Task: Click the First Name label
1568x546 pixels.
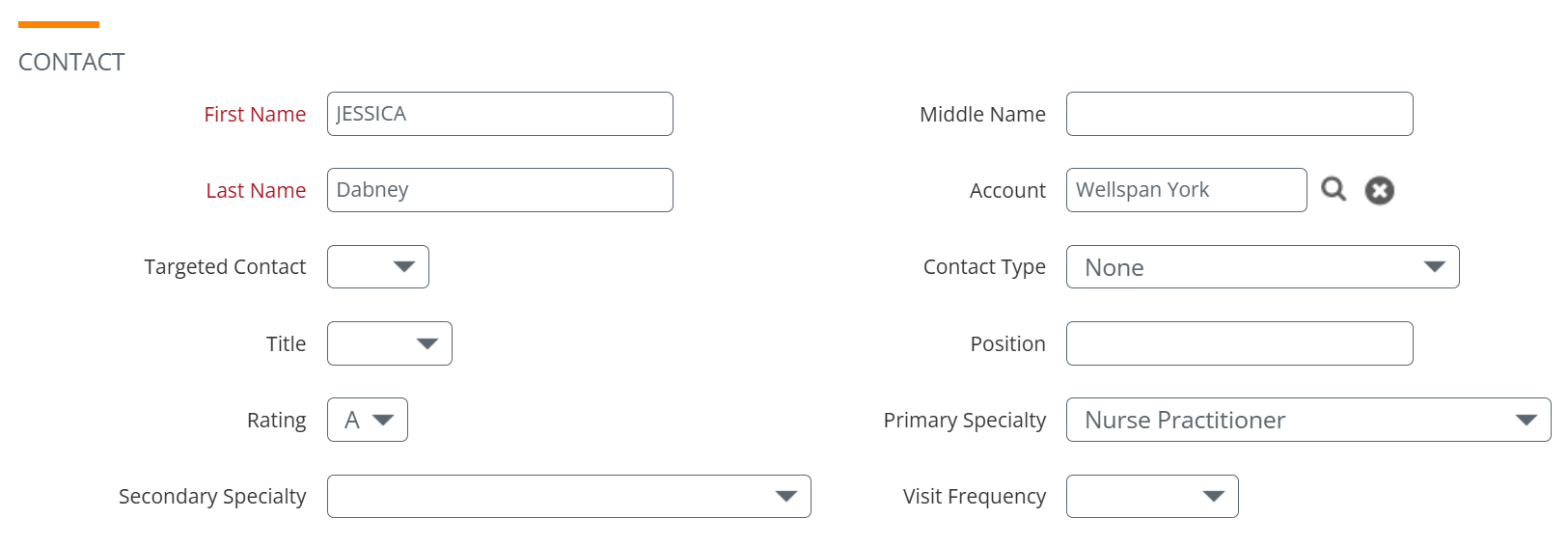Action: tap(255, 114)
